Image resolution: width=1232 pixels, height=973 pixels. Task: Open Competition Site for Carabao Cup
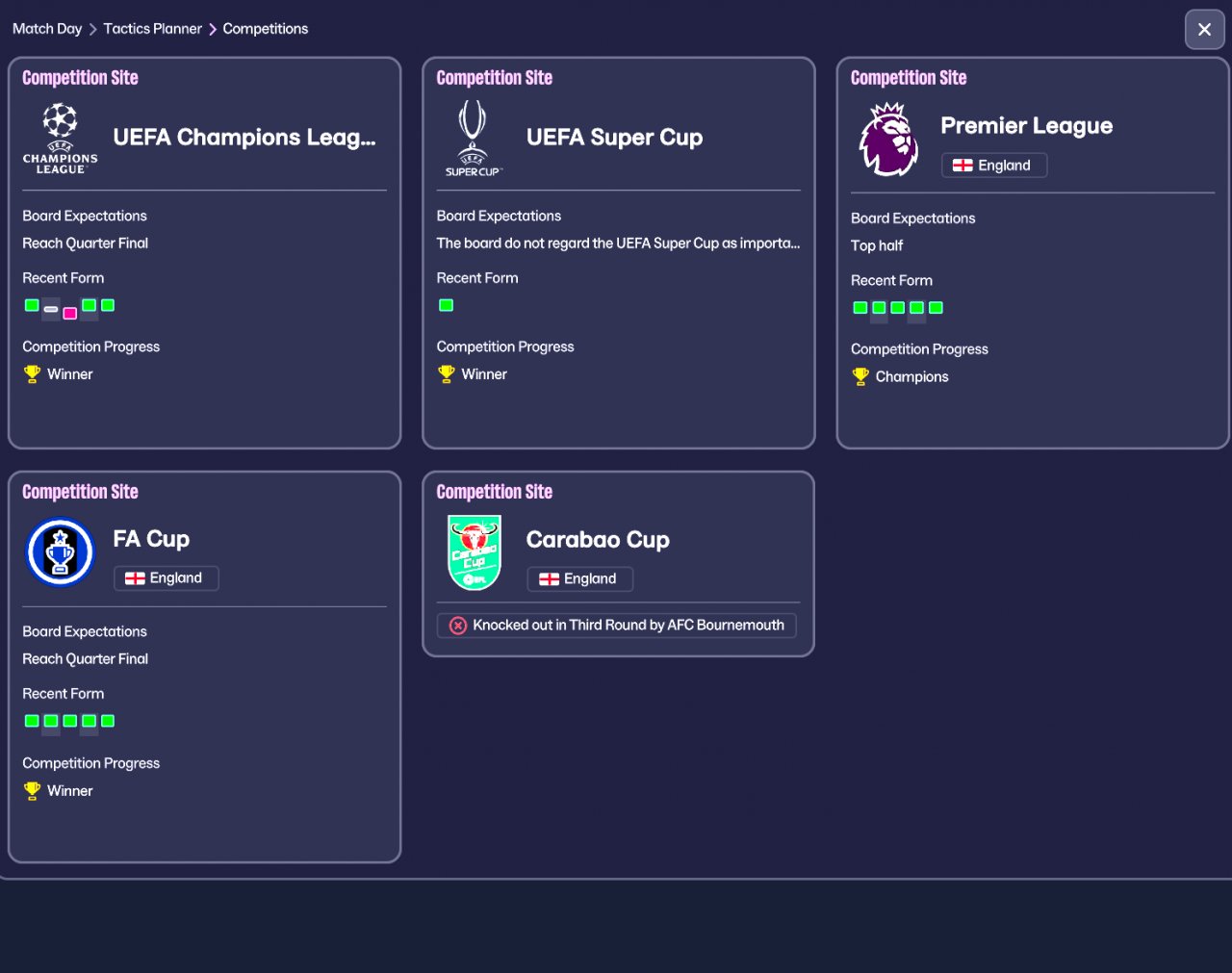pyautogui.click(x=495, y=492)
